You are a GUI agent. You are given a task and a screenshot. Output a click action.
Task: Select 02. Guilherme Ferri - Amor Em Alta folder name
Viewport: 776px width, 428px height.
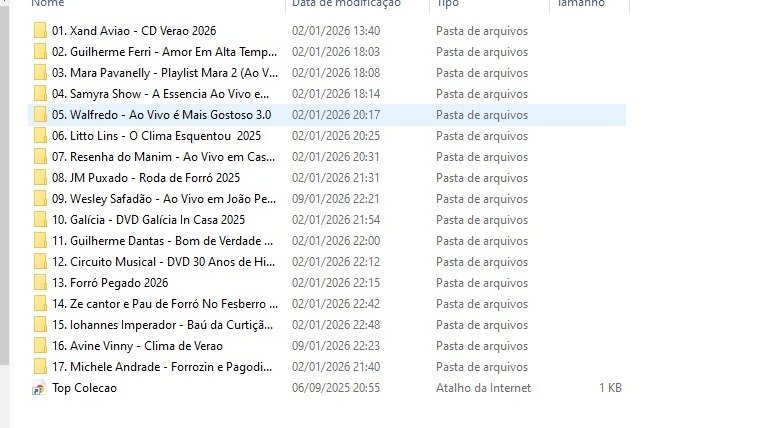(164, 52)
